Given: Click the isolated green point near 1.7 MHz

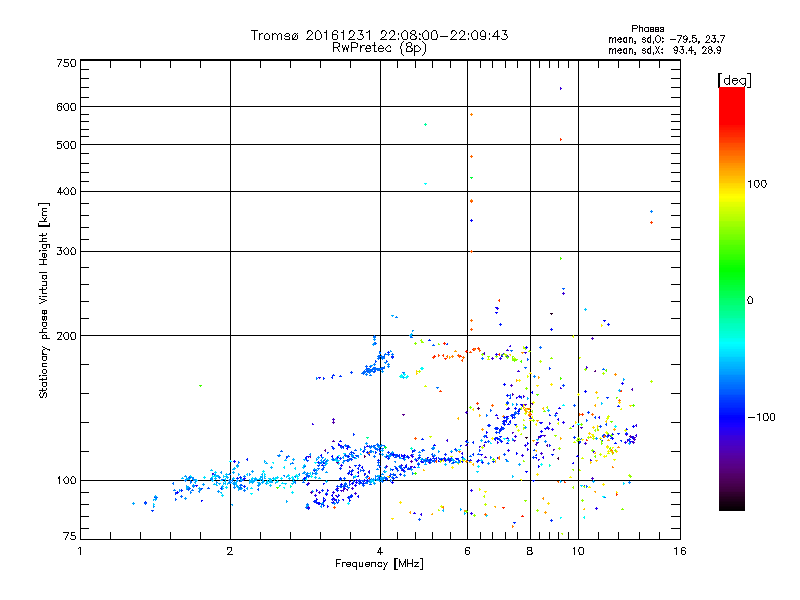Looking at the screenshot, I should (201, 386).
